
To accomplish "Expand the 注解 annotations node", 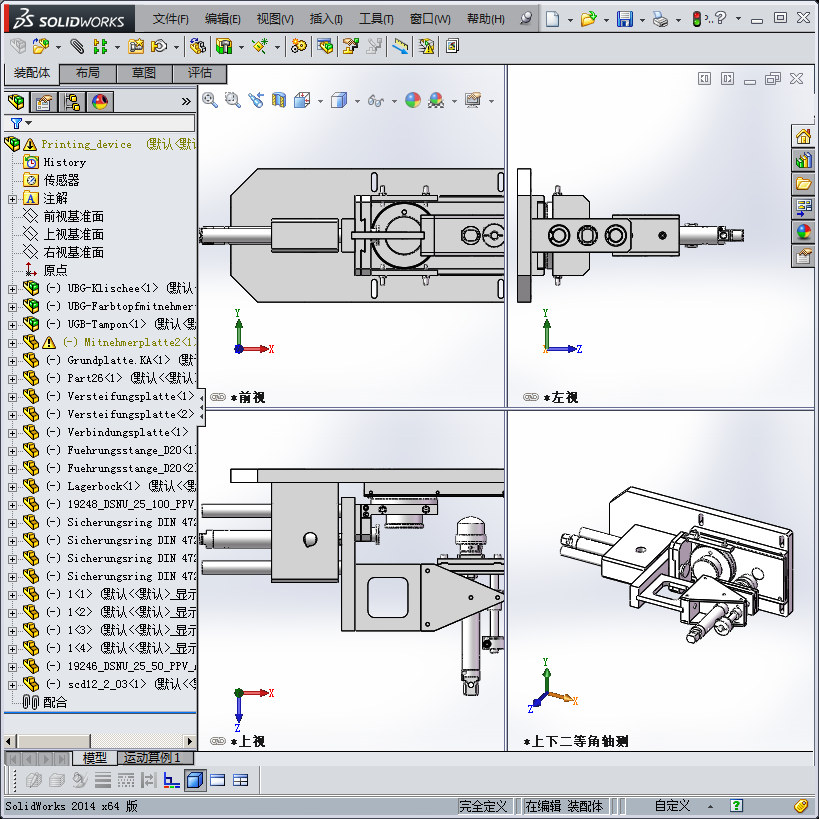I will point(13,199).
